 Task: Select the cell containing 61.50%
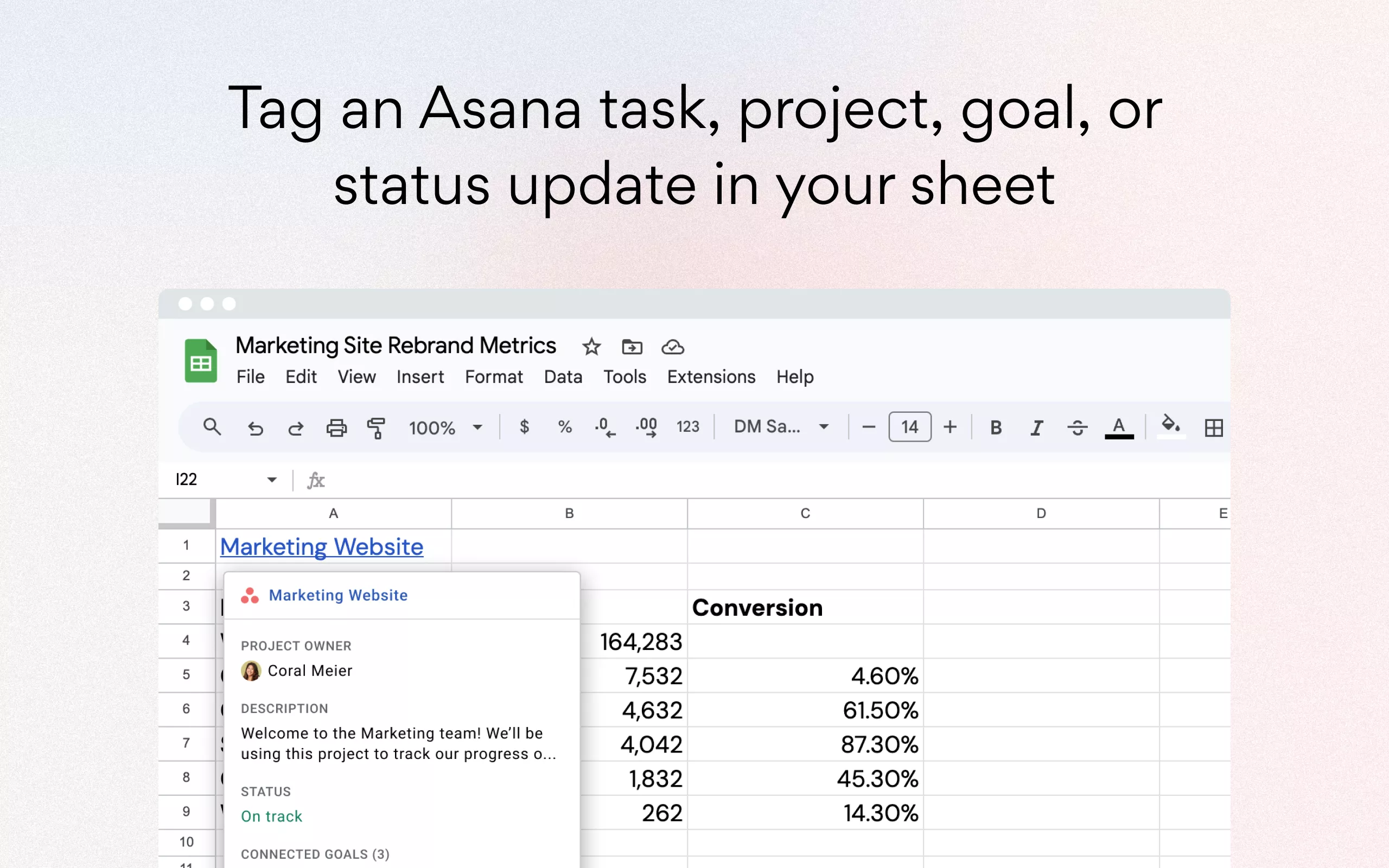point(805,710)
